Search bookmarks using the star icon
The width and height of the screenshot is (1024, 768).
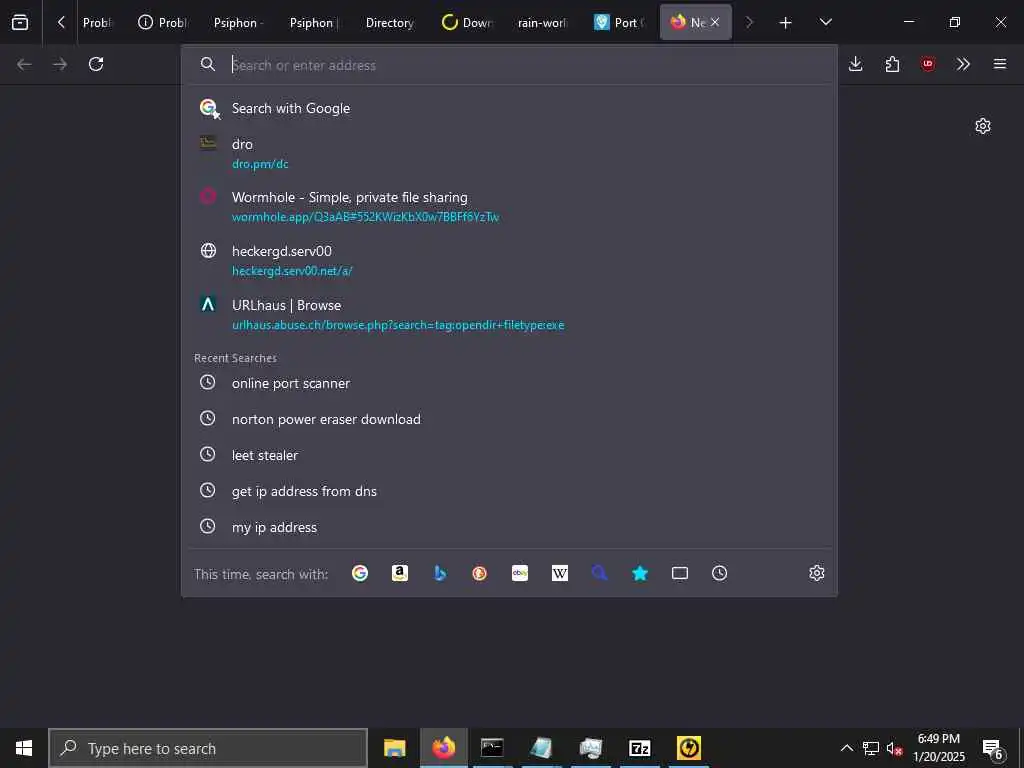640,573
